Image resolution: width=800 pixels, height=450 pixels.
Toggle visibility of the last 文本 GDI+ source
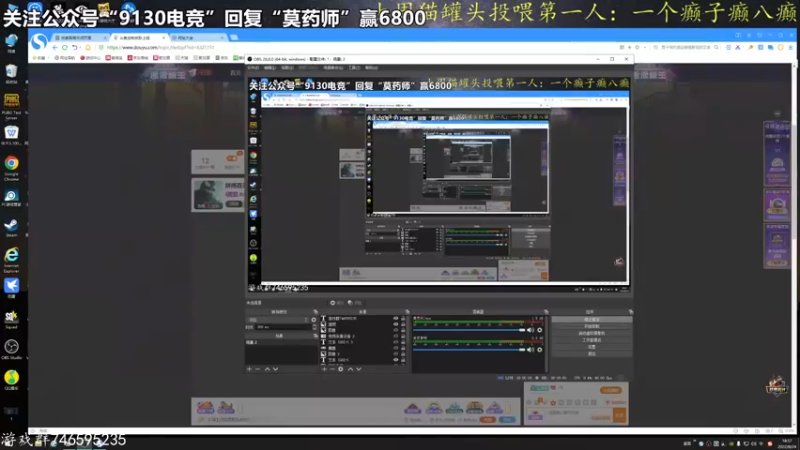395,360
